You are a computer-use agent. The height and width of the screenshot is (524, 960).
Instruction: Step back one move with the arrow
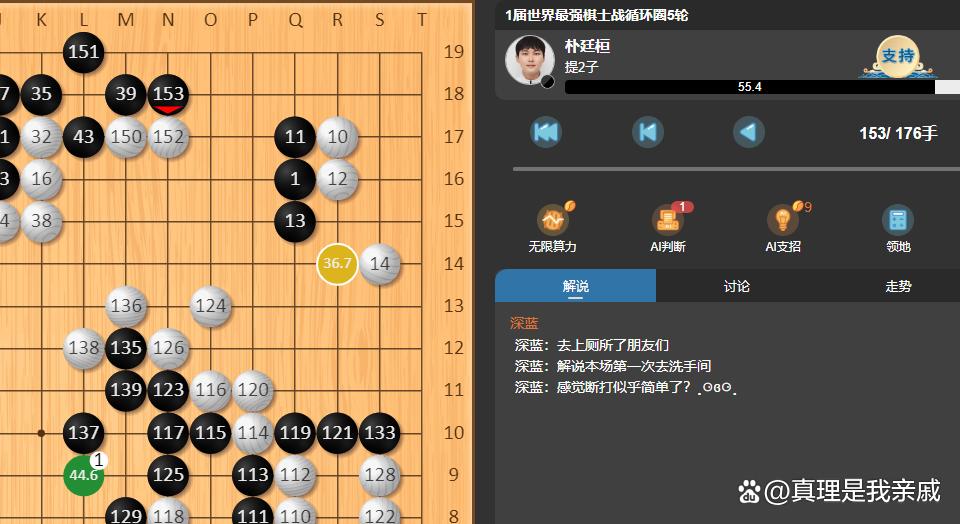click(x=748, y=132)
